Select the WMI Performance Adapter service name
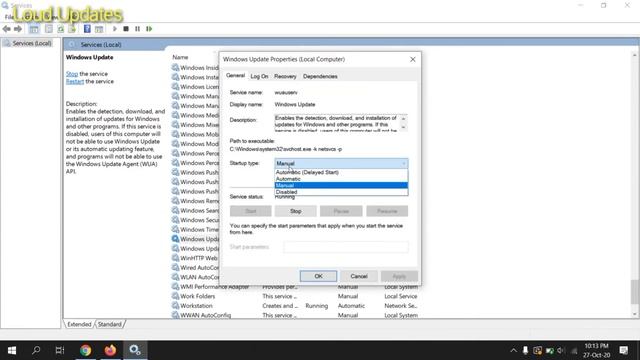Image resolution: width=640 pixels, height=360 pixels. [215, 287]
